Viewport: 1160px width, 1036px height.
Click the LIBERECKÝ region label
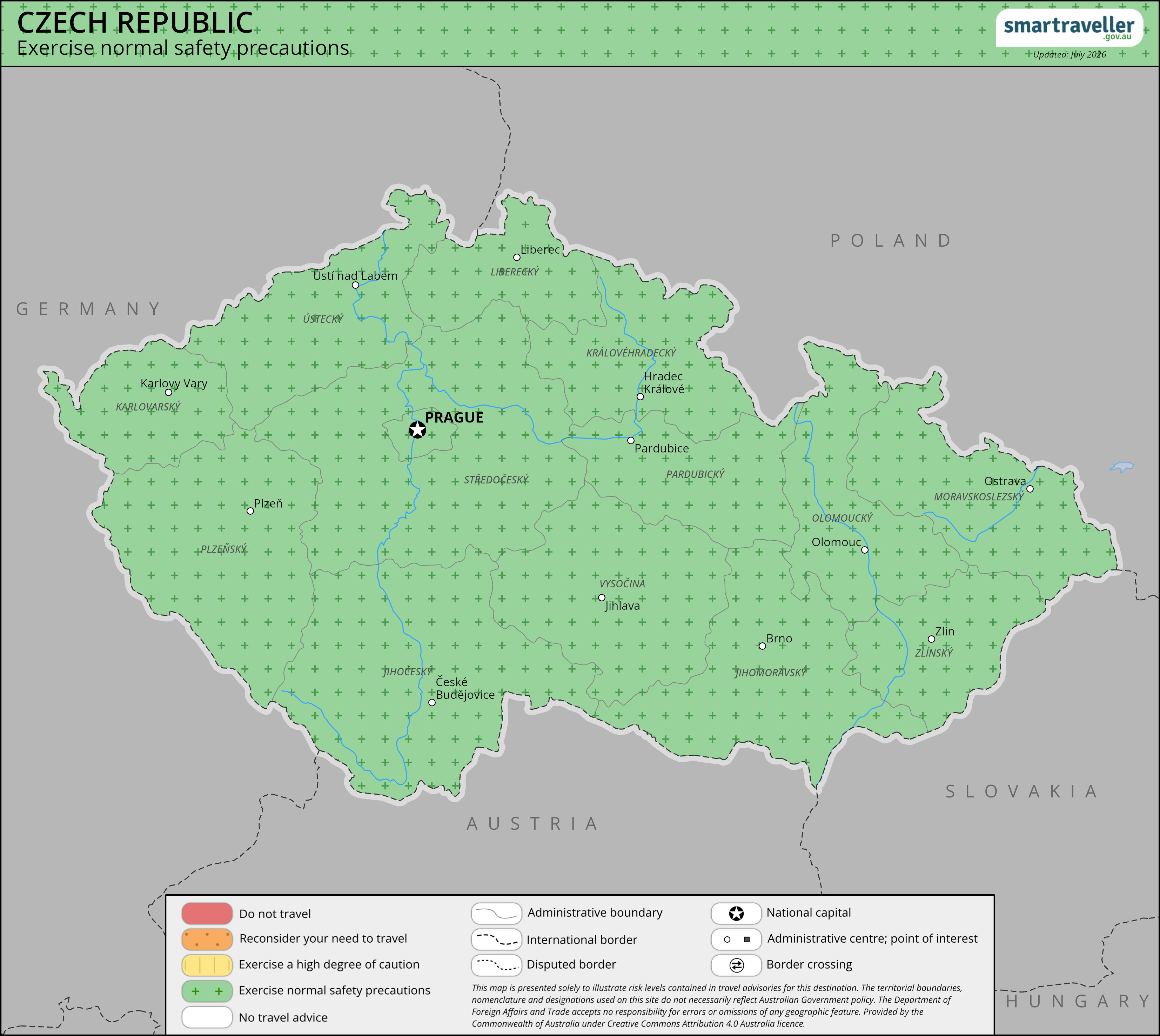pos(515,272)
